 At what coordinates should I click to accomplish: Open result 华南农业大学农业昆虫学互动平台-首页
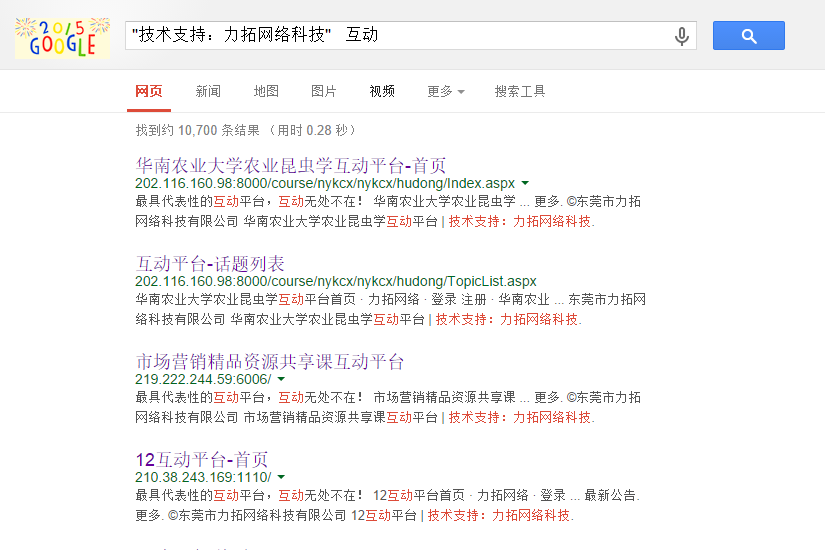(x=291, y=165)
